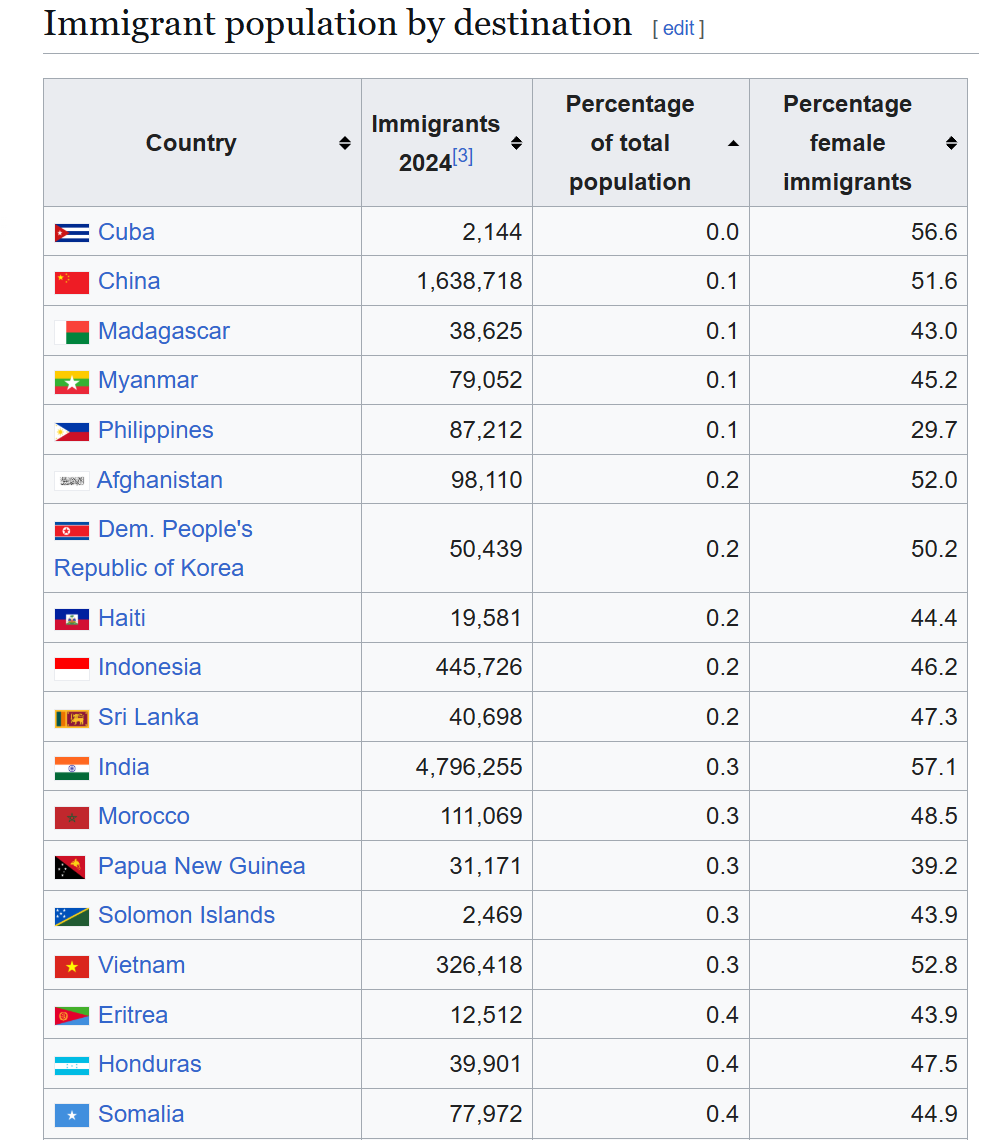Open the Sri Lanka article link
Image resolution: width=988 pixels, height=1140 pixels.
point(148,717)
